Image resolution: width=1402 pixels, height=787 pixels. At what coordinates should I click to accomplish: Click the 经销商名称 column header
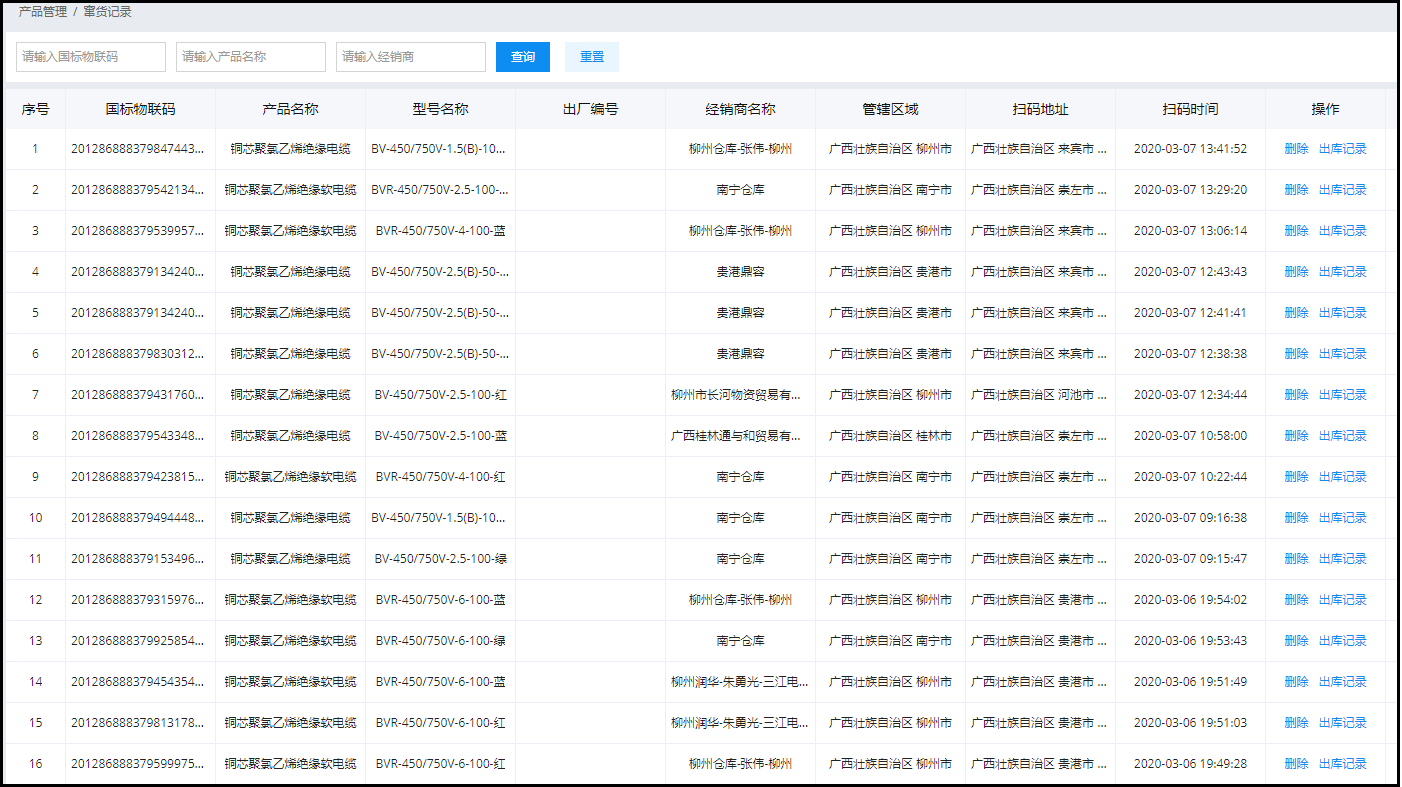[740, 109]
